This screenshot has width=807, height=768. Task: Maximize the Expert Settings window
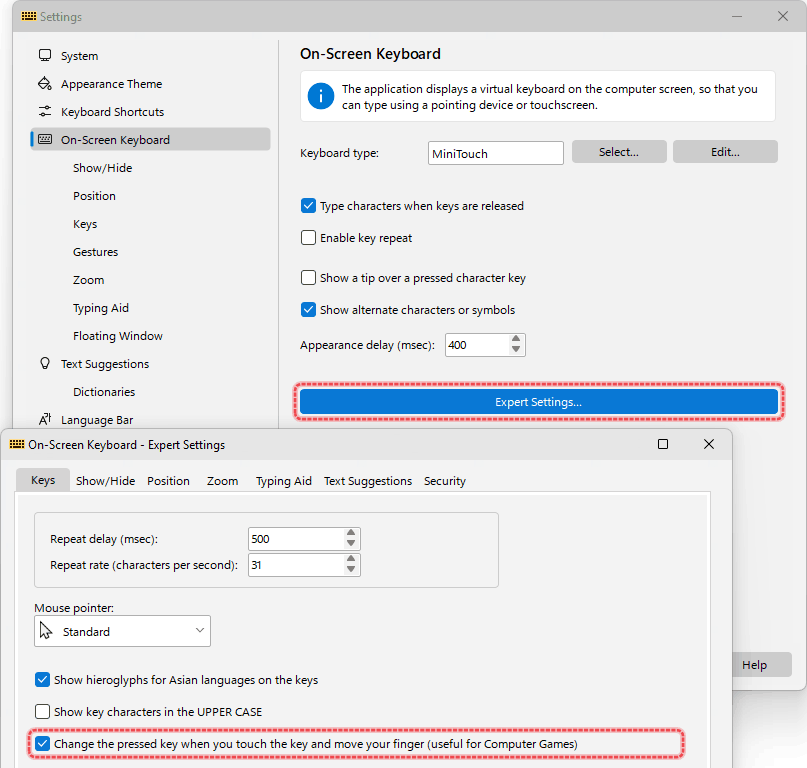[663, 444]
